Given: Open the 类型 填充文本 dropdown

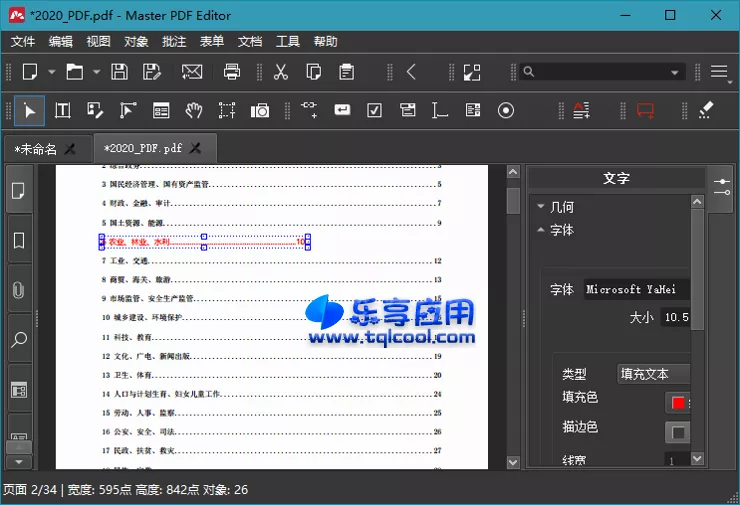Looking at the screenshot, I should 654,374.
